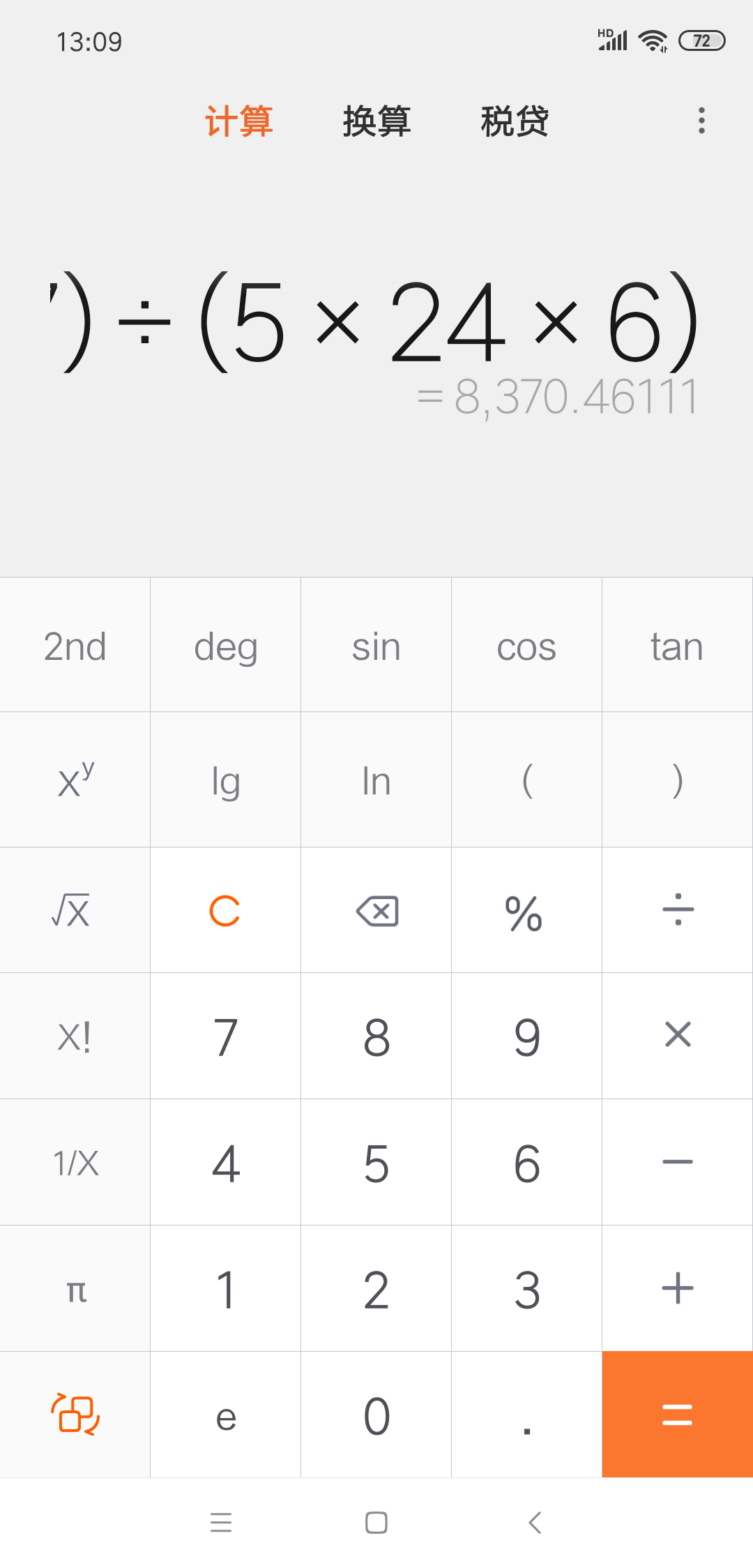753x1568 pixels.
Task: Switch to the 换算 tab
Action: coord(376,121)
